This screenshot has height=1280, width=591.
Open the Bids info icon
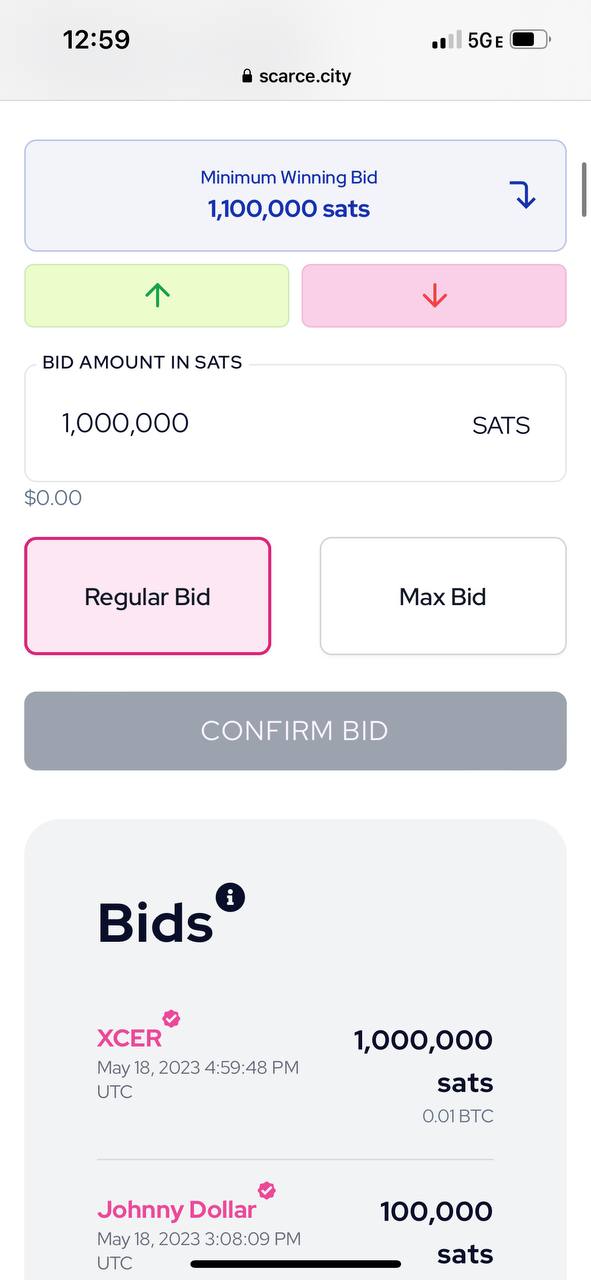(230, 897)
